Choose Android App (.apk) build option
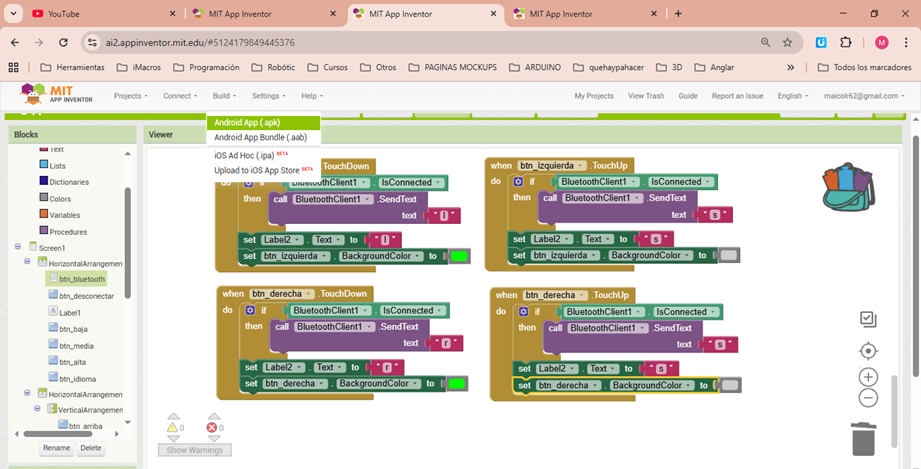 click(247, 123)
